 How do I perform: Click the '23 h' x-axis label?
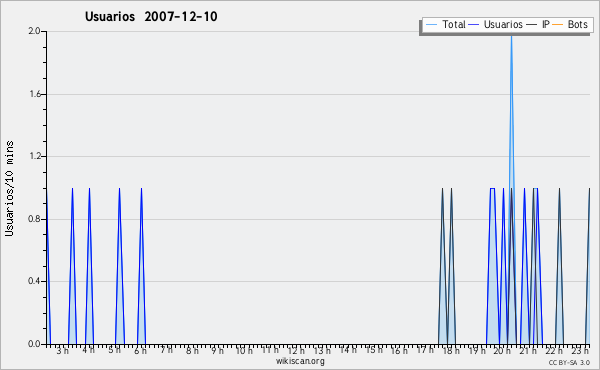[x=580, y=351]
